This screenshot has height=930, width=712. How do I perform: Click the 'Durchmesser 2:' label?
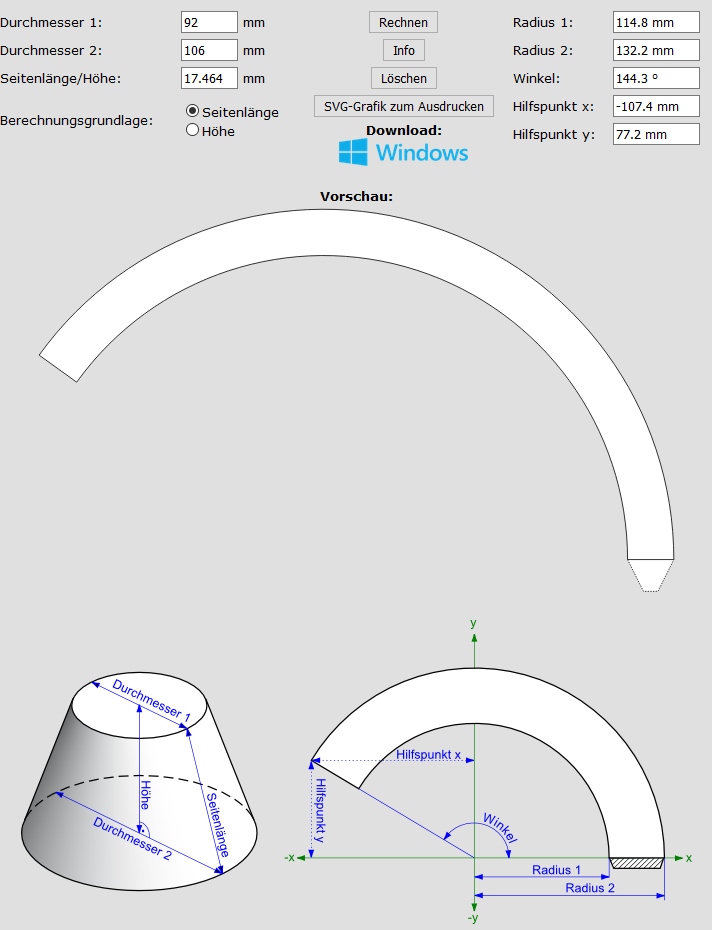click(51, 50)
